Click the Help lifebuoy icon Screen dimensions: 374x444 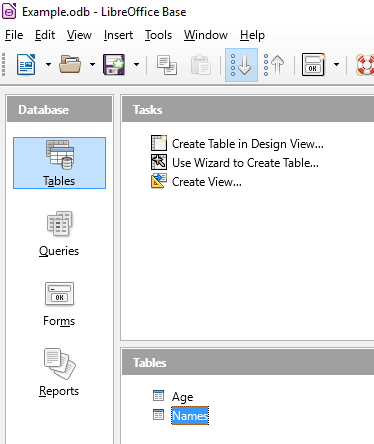tap(365, 65)
